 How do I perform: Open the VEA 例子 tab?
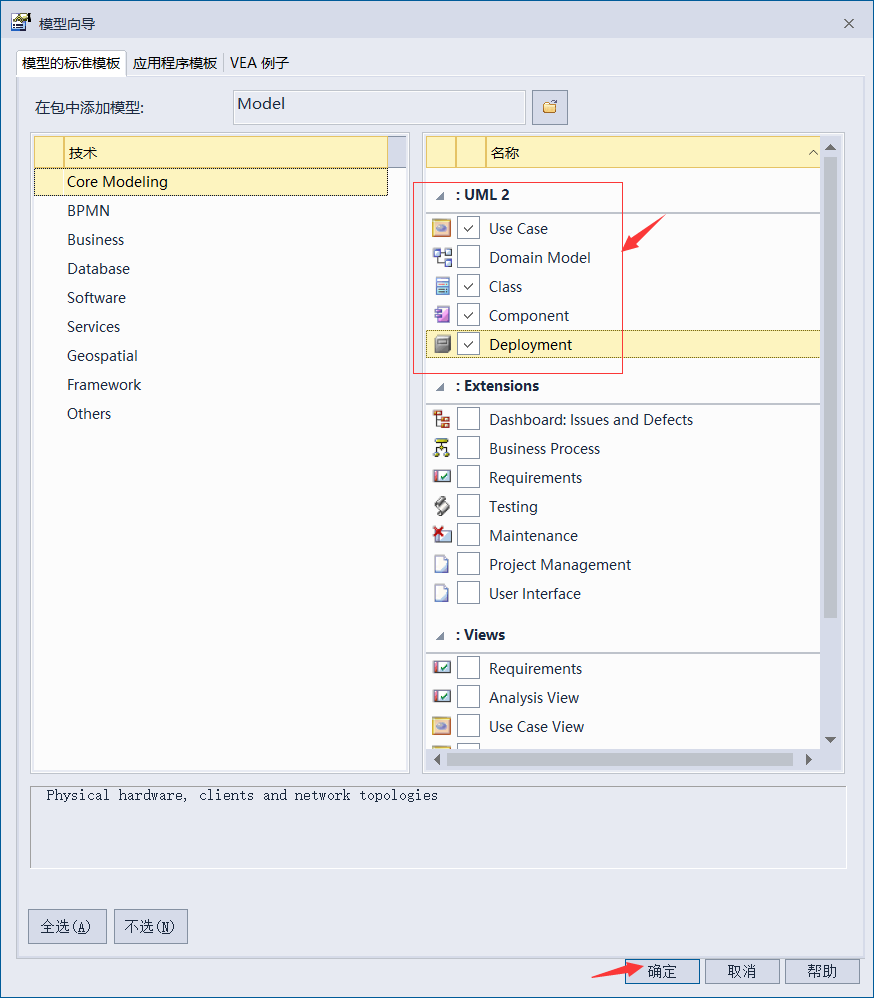coord(259,62)
